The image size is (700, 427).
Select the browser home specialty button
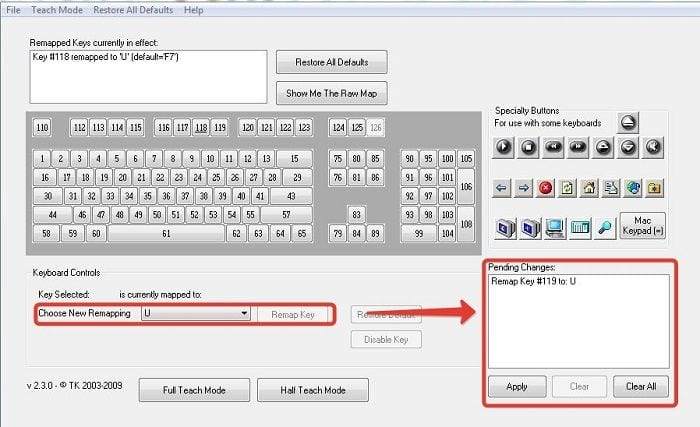(x=588, y=187)
